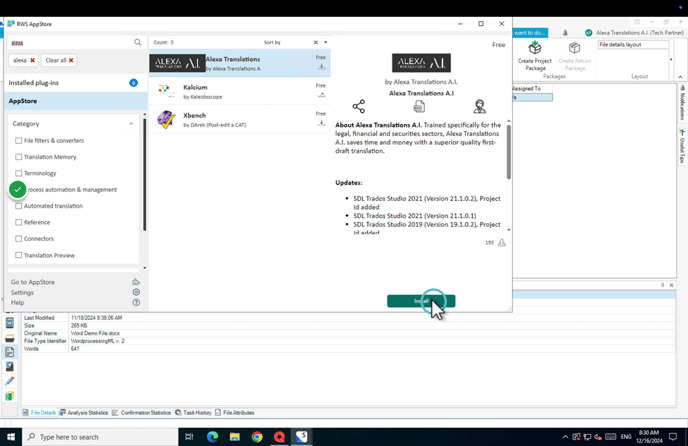Check the Connectors category

(18, 238)
